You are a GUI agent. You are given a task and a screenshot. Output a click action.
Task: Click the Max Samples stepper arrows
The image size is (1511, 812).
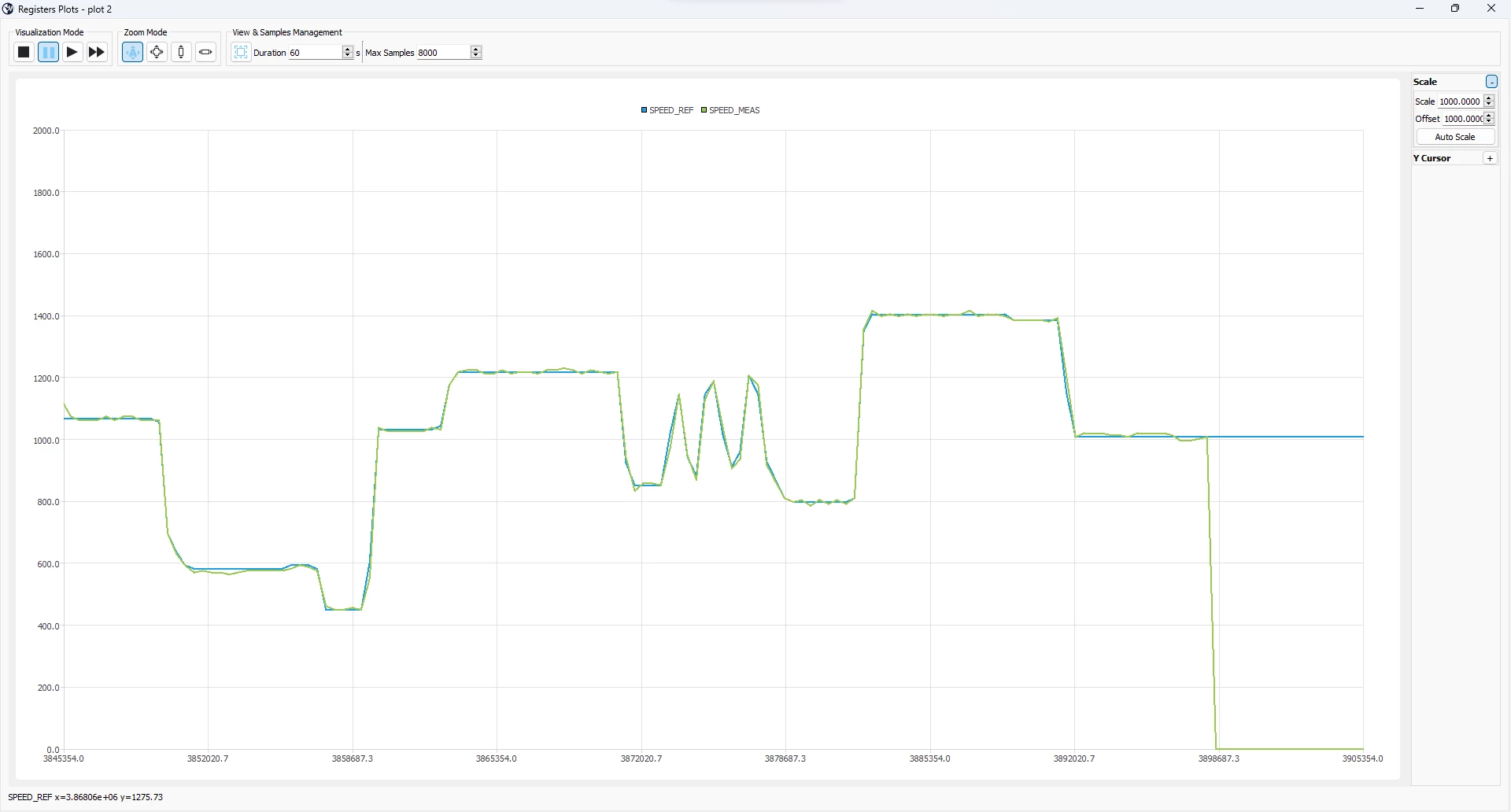476,53
